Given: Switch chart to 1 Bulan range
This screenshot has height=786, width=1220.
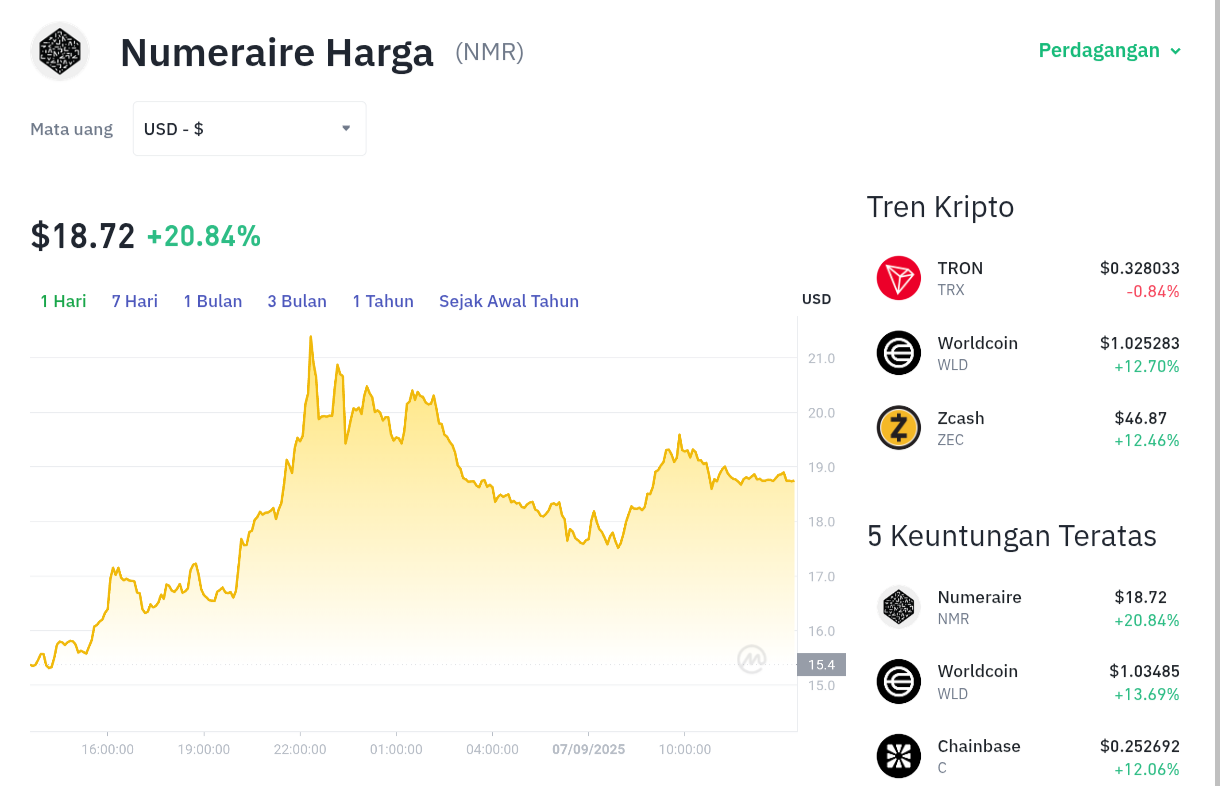Looking at the screenshot, I should point(213,301).
